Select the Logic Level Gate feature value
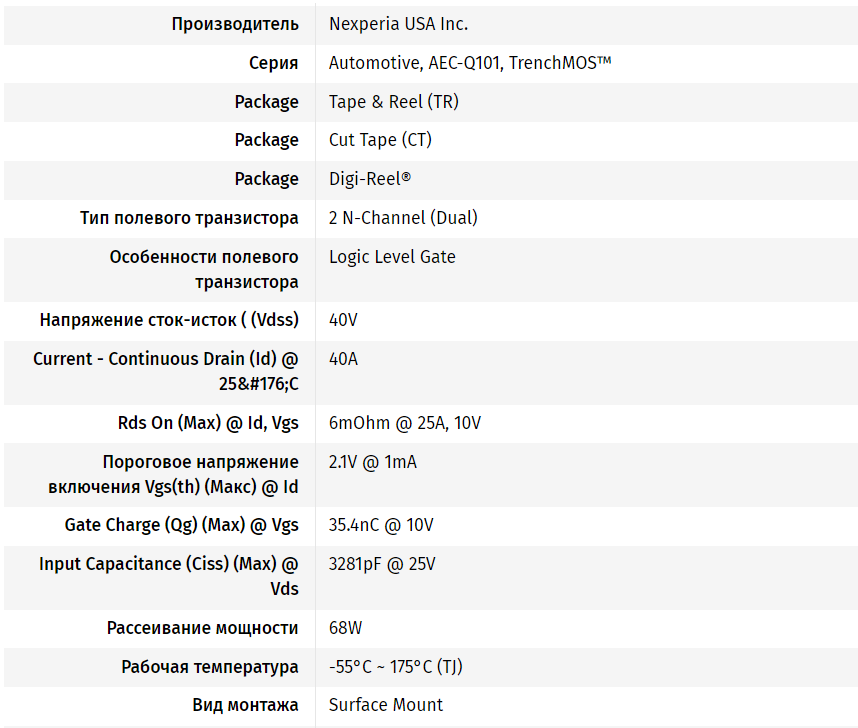Screen dimensions: 858x728 pyautogui.click(x=392, y=257)
